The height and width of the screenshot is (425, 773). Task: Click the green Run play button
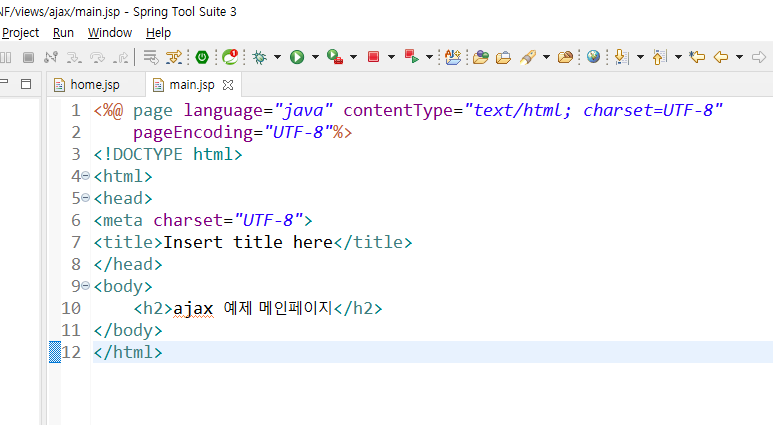point(297,57)
